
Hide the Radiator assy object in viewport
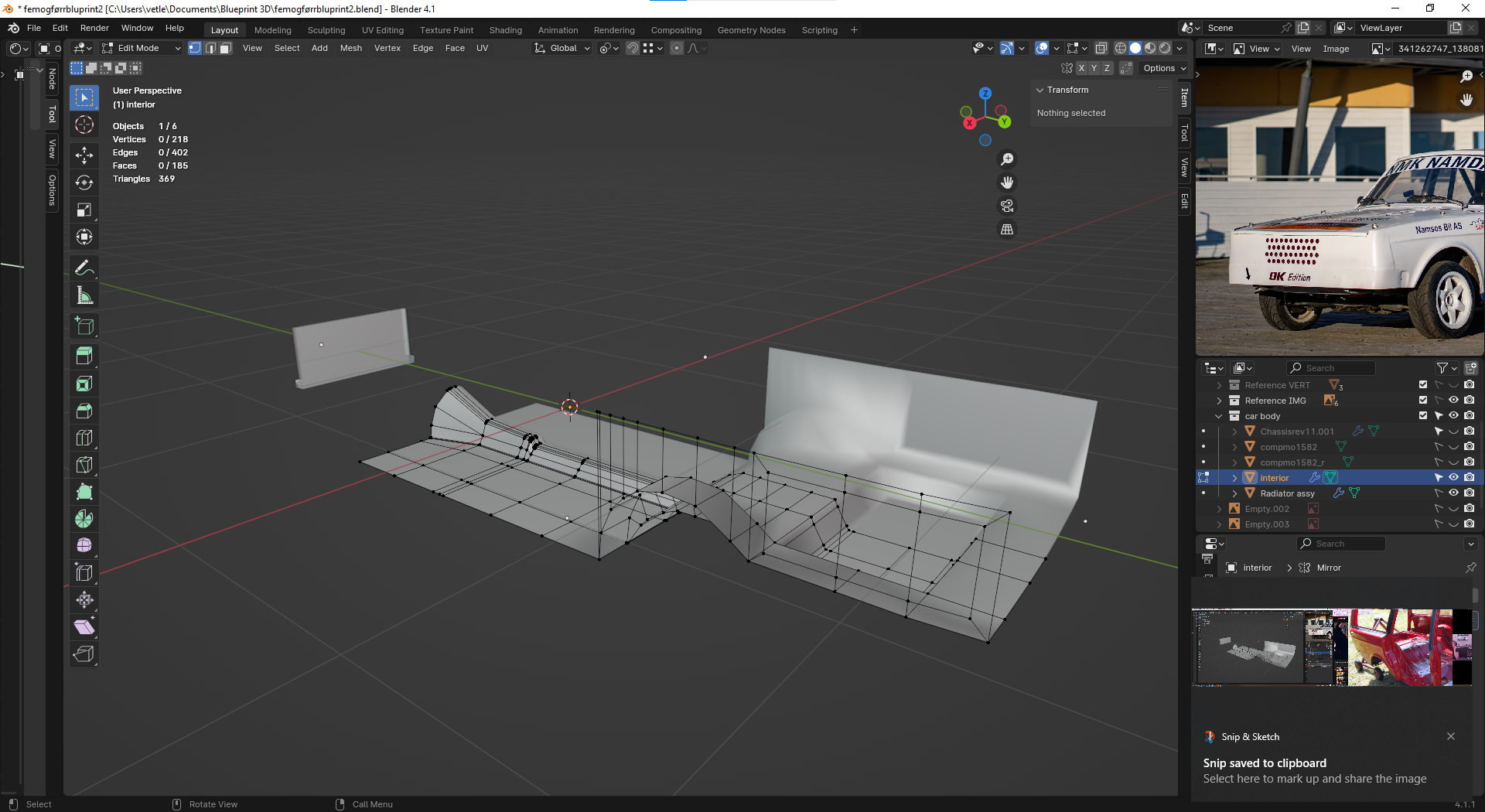(x=1454, y=493)
